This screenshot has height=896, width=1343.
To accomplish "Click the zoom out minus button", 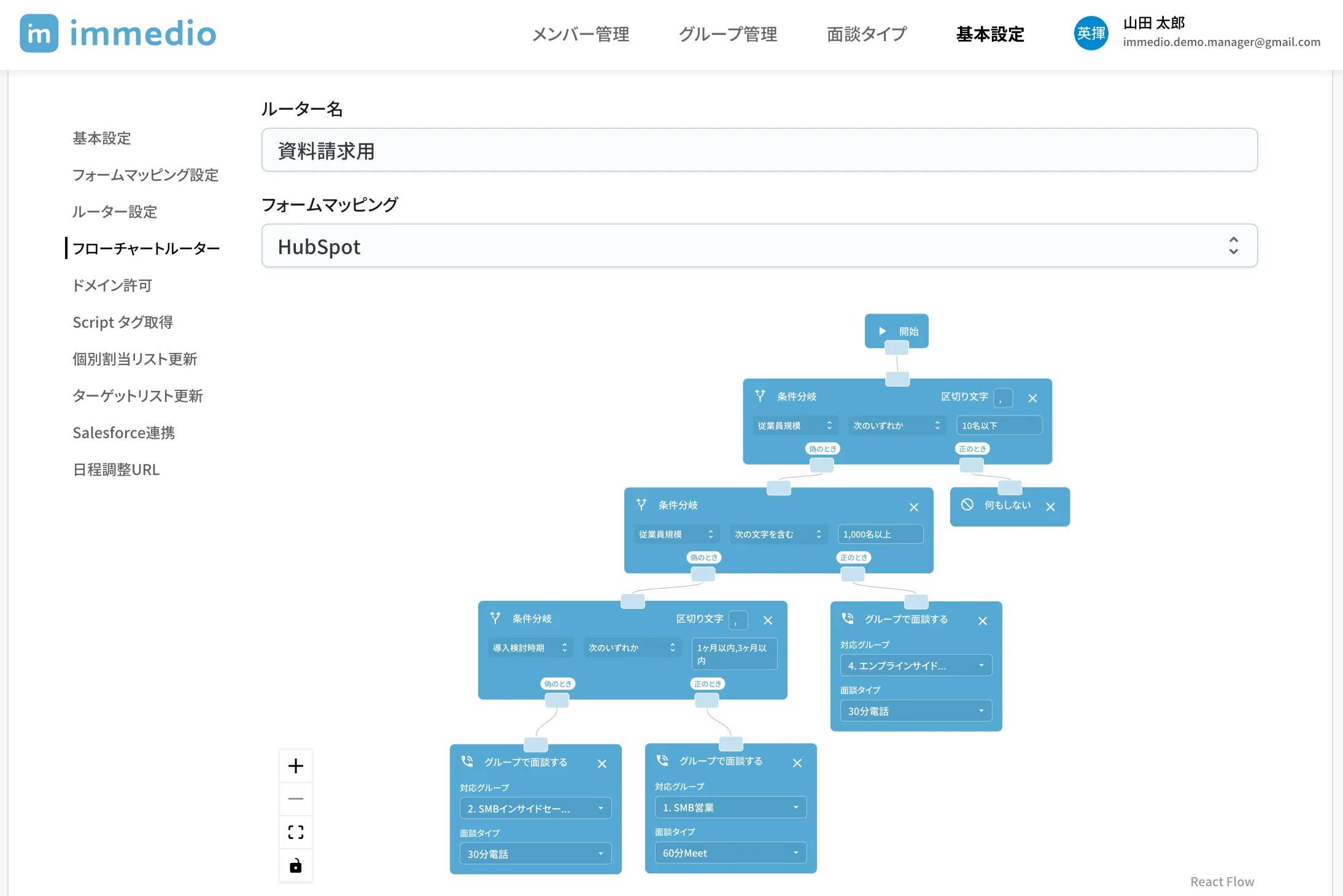I will click(x=296, y=799).
